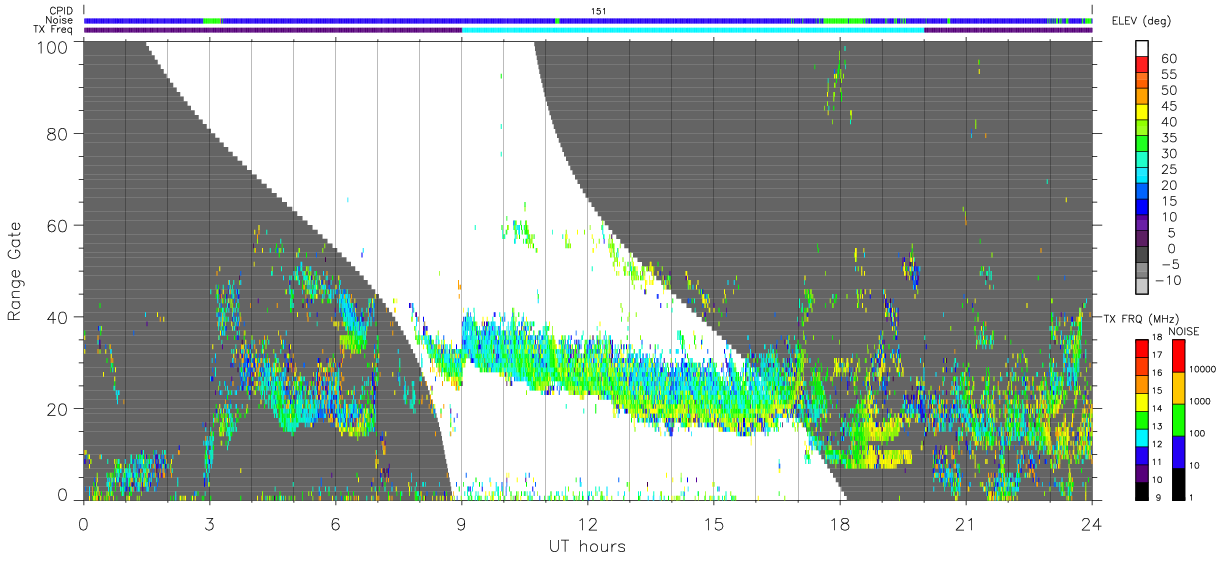Click the '35' tick on the ELEV color bar
The image size is (1228, 567).
click(1168, 138)
